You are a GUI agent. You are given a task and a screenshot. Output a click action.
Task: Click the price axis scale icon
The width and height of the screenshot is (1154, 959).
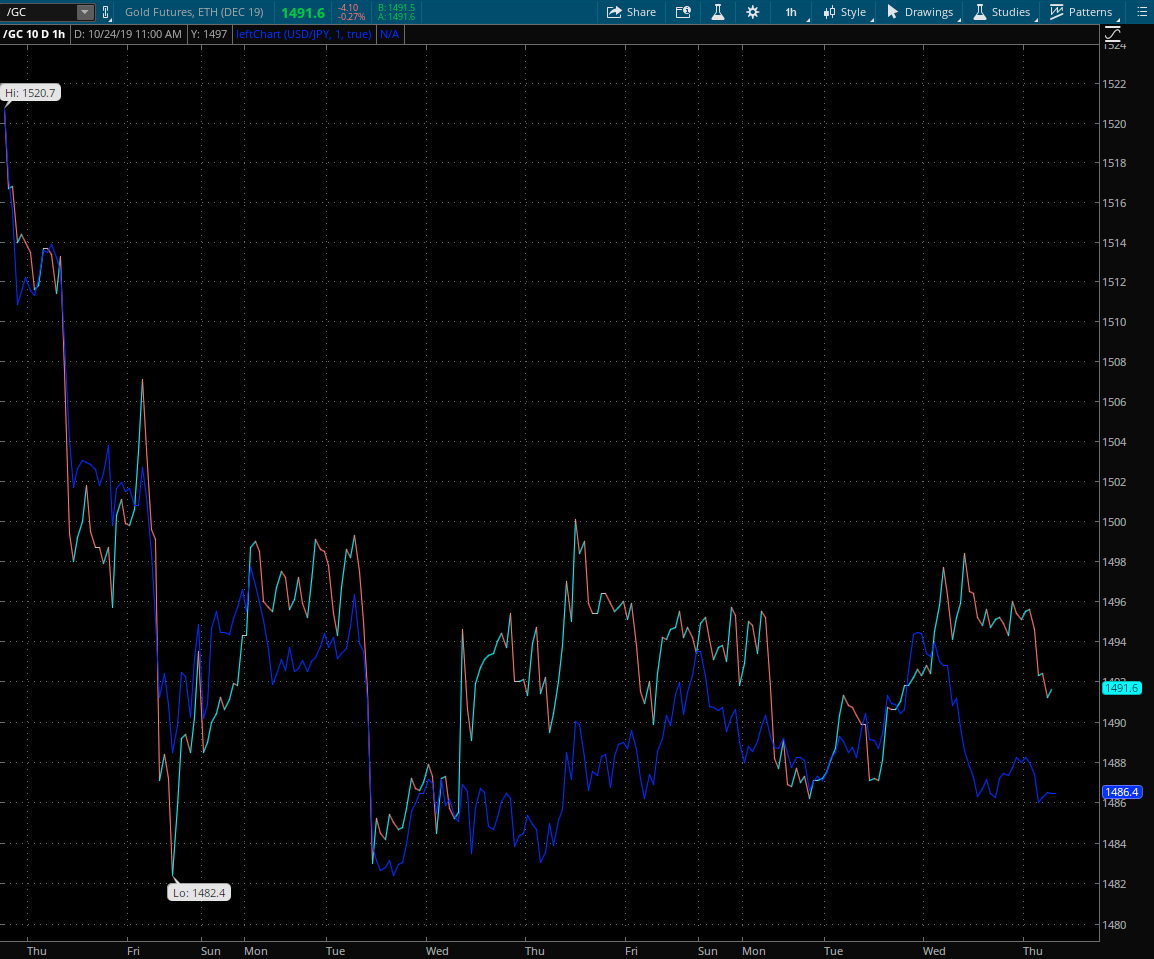[x=1113, y=34]
